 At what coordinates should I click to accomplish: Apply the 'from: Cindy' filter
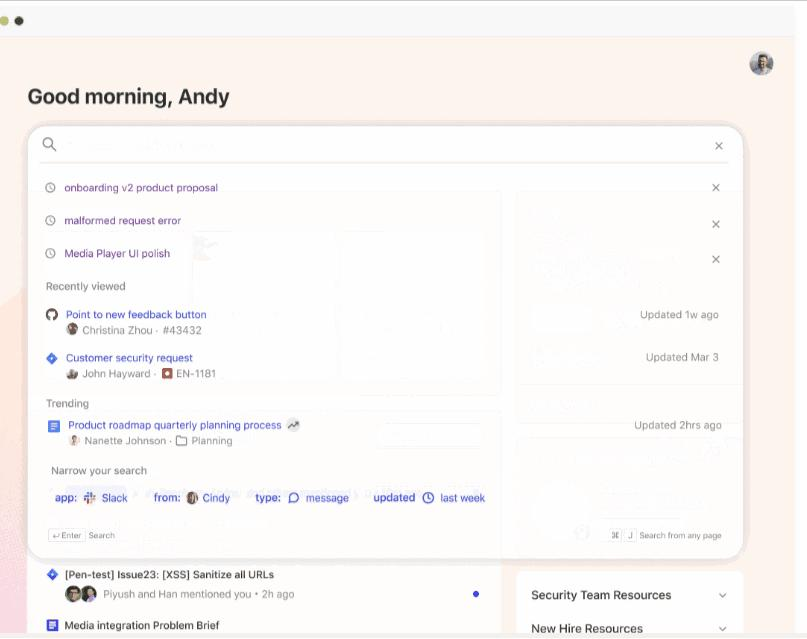pos(192,498)
